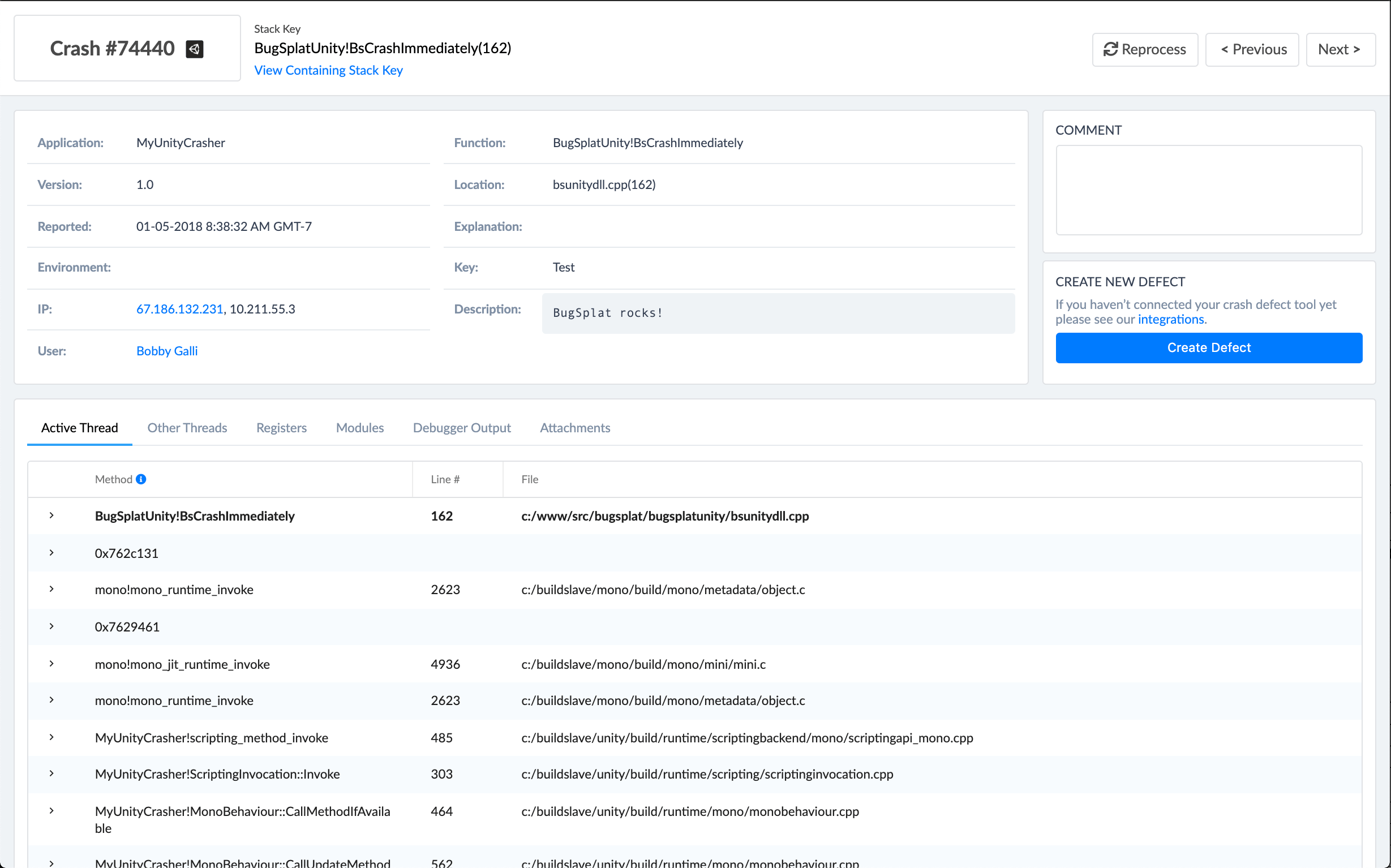Click line number 485 cell
Image resolution: width=1391 pixels, height=868 pixels.
[x=441, y=738]
